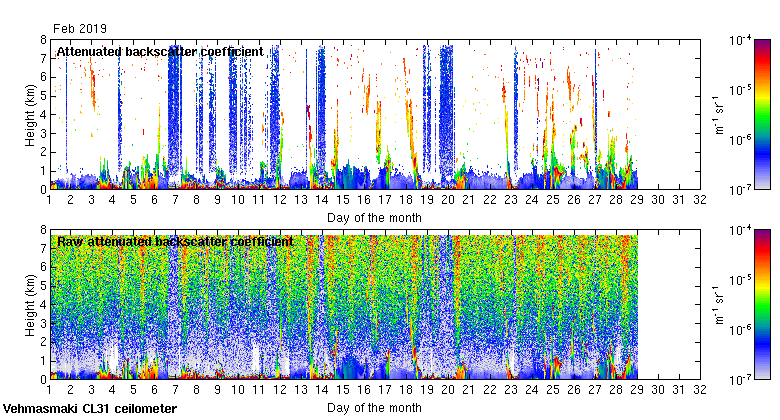
Task: Click height 4 tick label on top plot
Action: (x=43, y=114)
